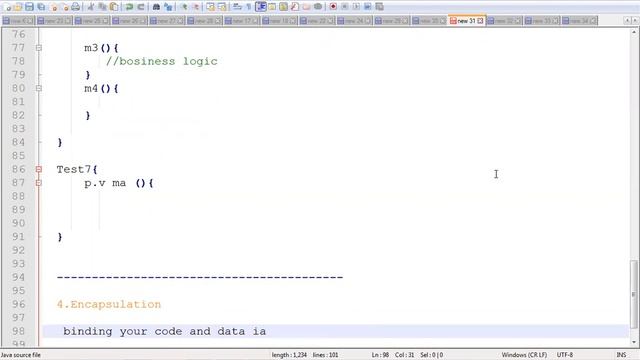
Task: Click the 'INS' insert mode indicator
Action: [621, 355]
